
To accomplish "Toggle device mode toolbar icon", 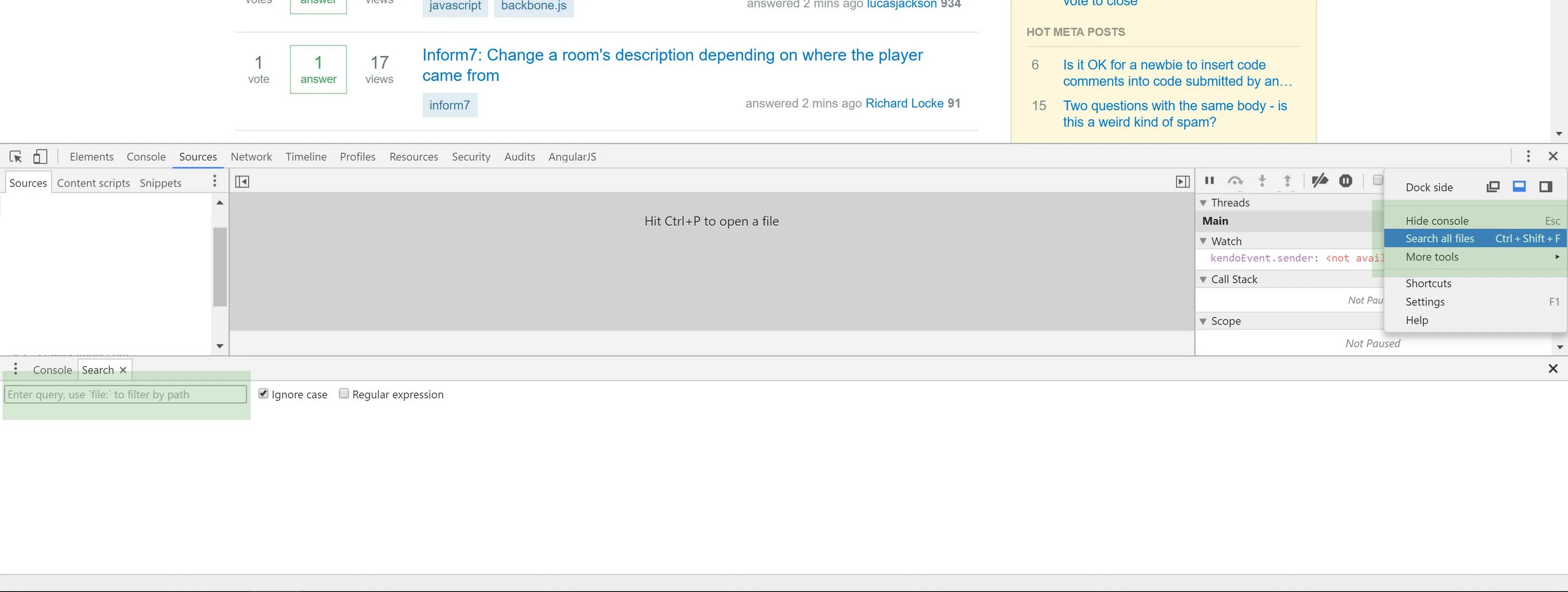I will pos(40,156).
